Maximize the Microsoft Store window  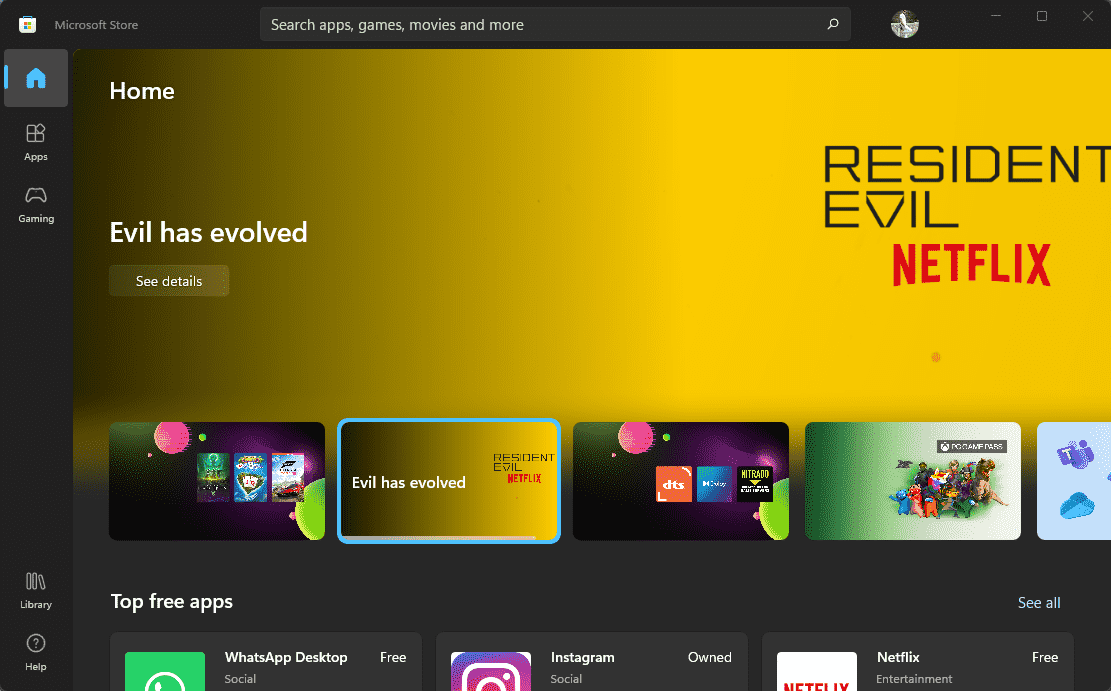tap(1042, 16)
